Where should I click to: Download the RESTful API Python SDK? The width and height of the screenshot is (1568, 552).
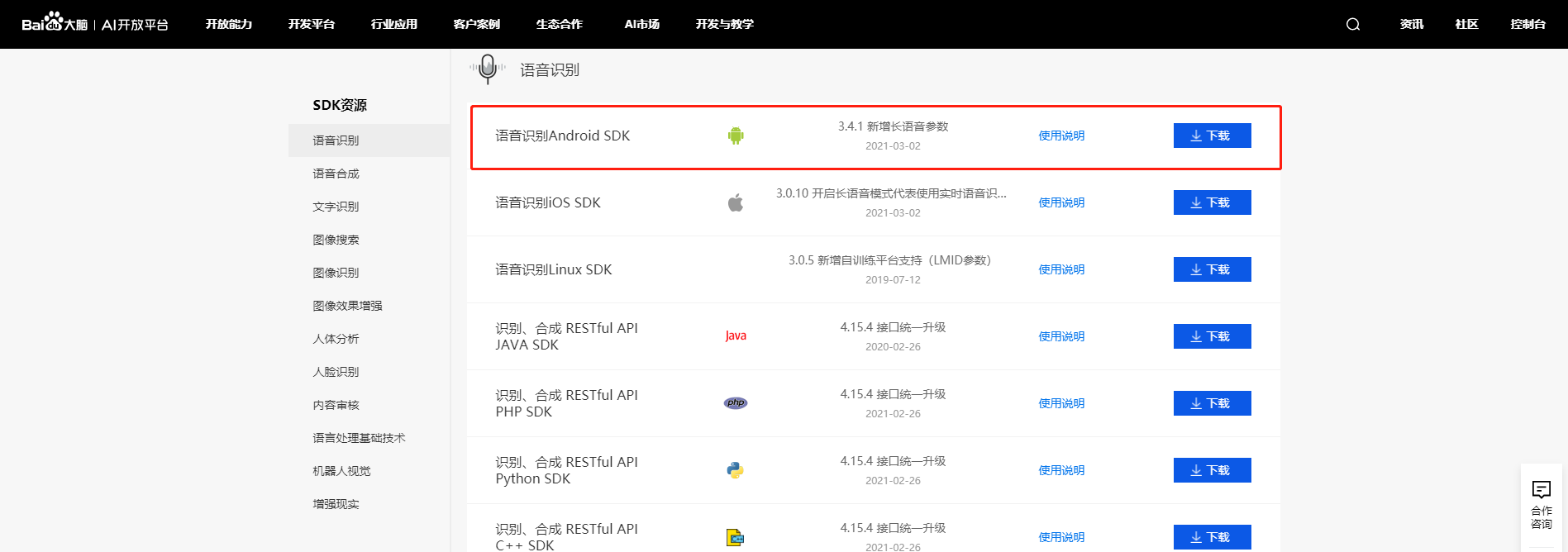click(x=1212, y=470)
